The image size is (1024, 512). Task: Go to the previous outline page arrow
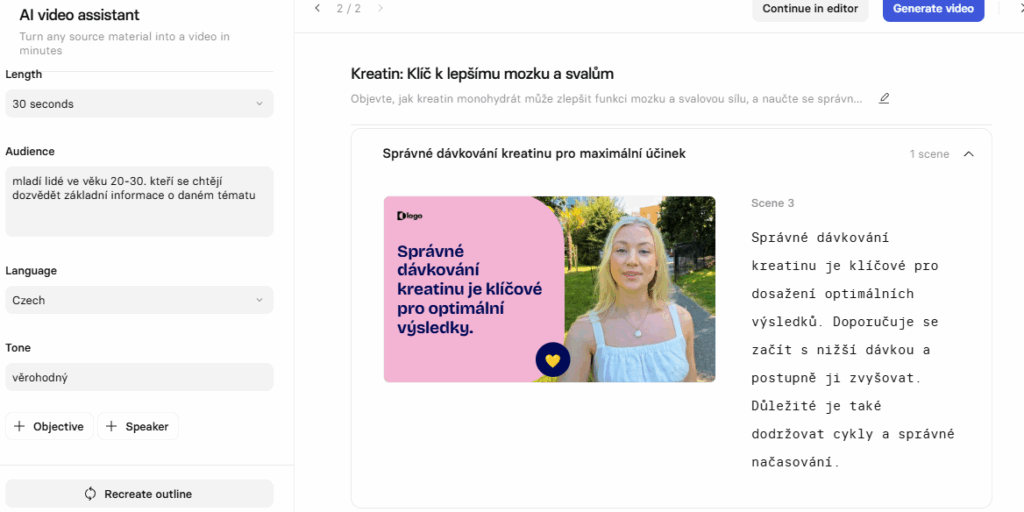point(317,8)
